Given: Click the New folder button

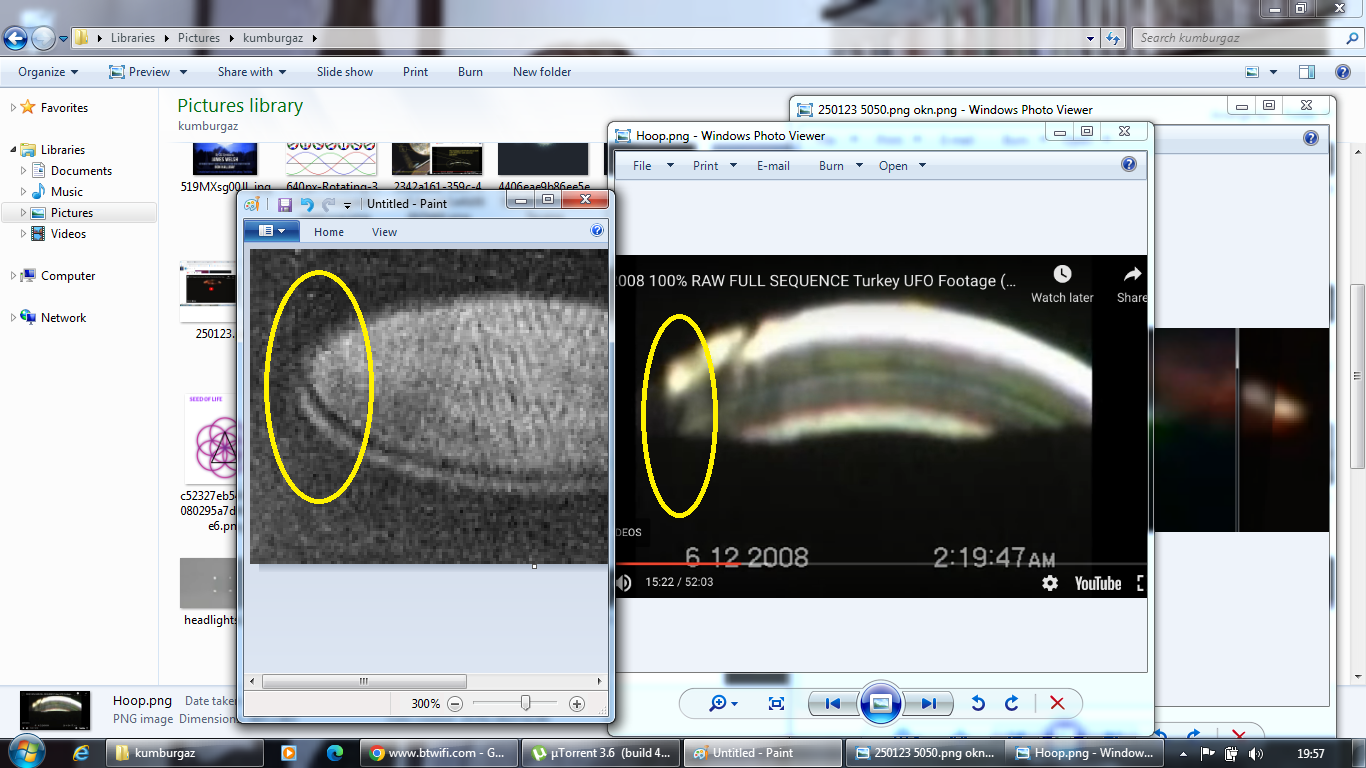Looking at the screenshot, I should click(542, 72).
